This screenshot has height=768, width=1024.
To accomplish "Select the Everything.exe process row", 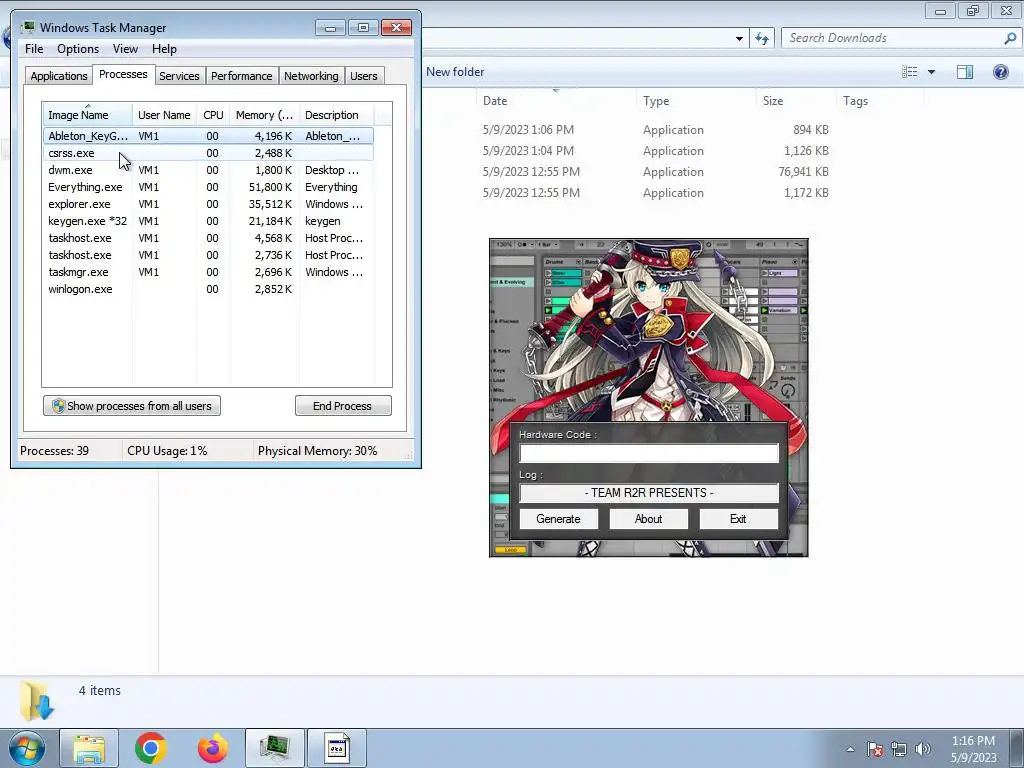I will [x=208, y=187].
